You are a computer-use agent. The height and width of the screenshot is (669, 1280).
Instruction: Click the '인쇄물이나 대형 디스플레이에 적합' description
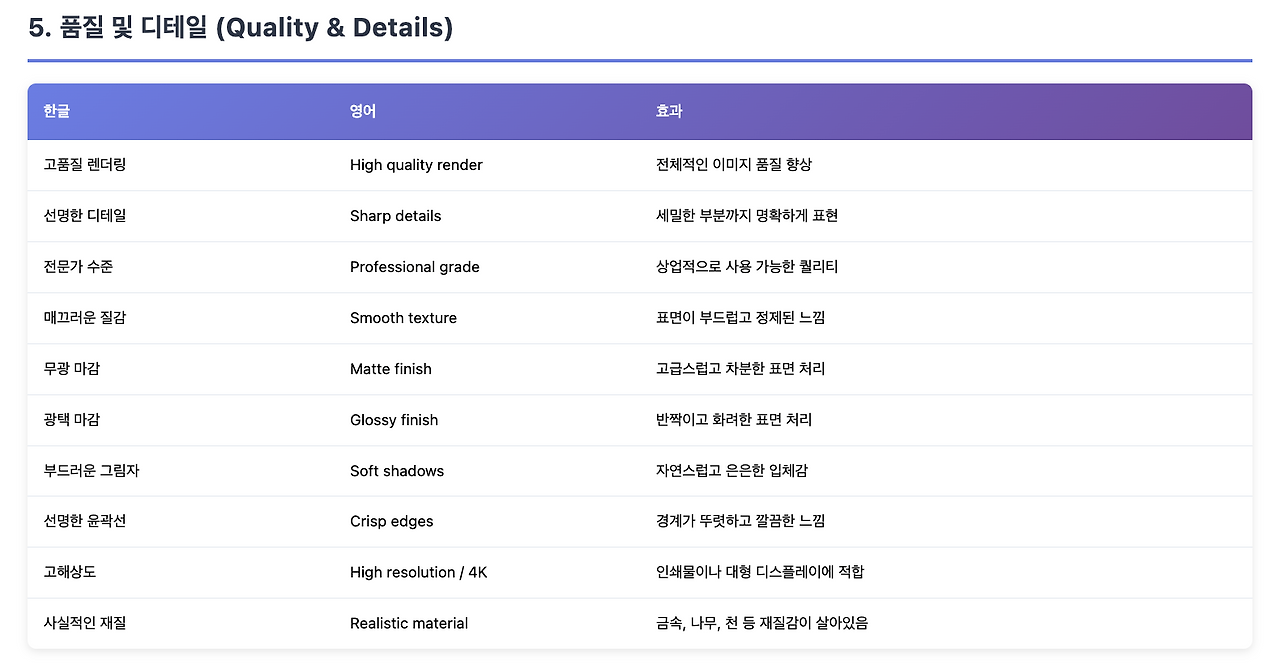click(759, 572)
